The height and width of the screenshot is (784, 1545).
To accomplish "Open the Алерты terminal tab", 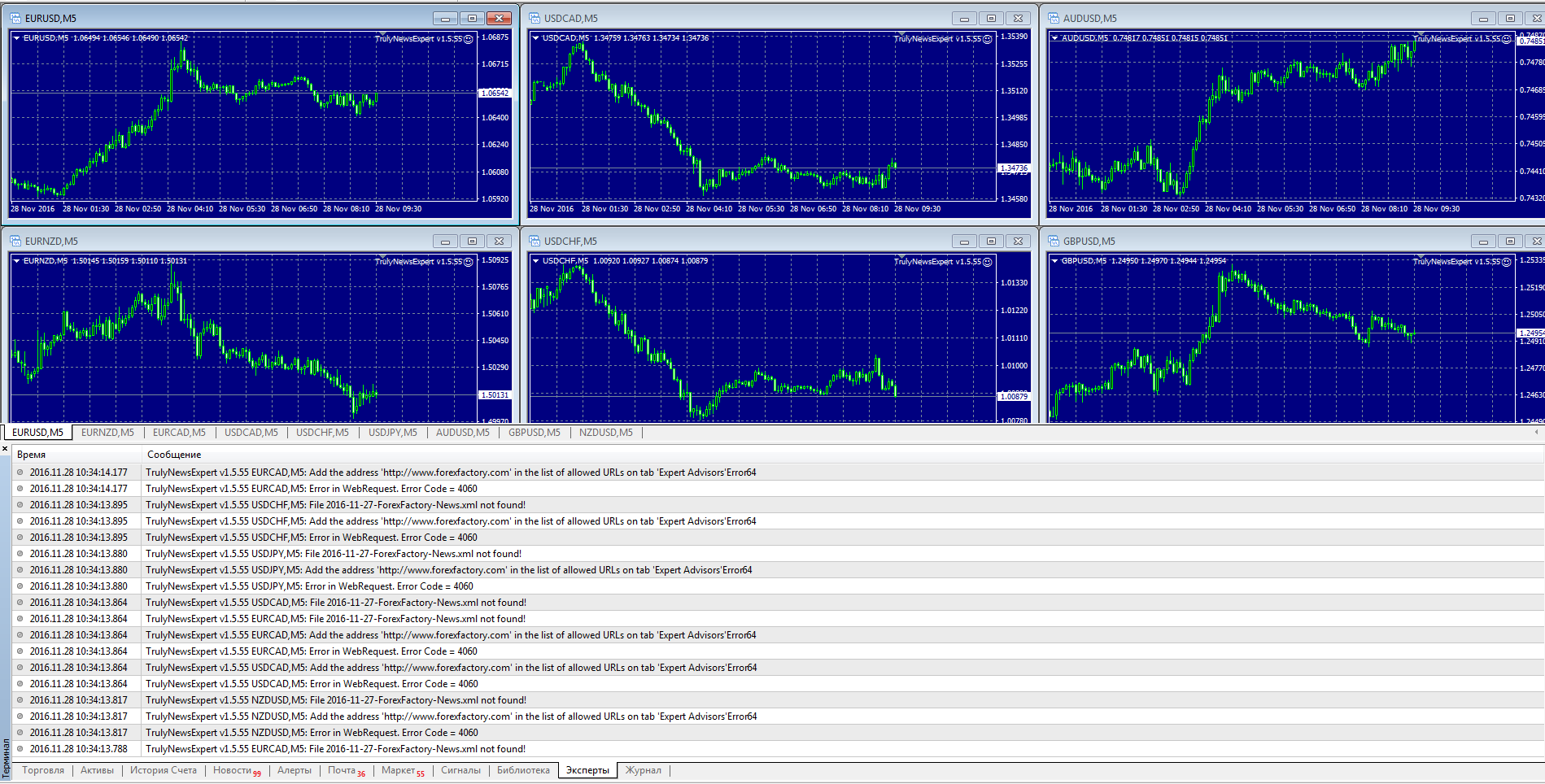I will [x=295, y=770].
